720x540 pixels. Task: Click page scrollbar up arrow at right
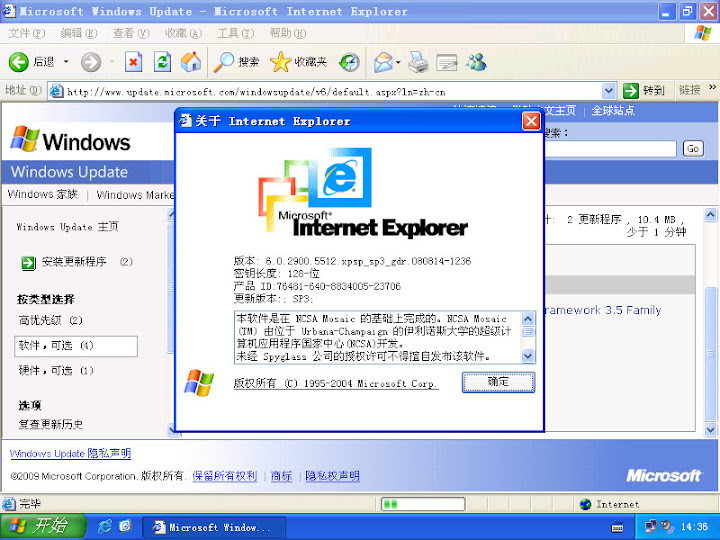[710, 214]
